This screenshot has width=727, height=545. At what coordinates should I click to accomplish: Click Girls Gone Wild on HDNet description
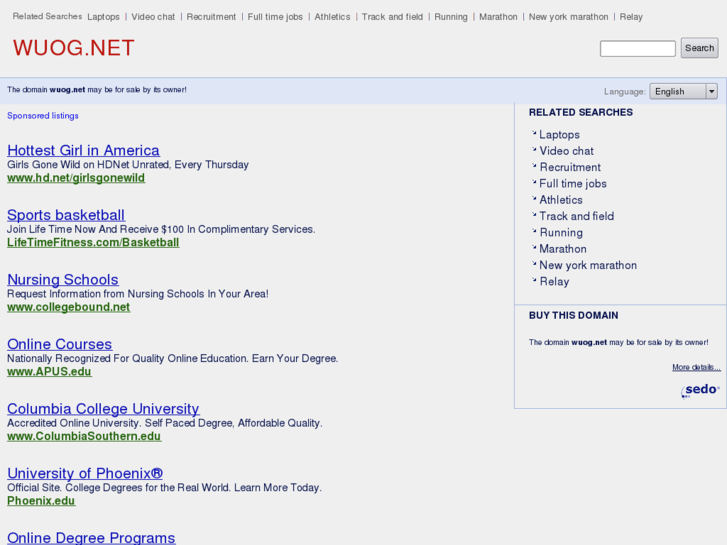pyautogui.click(x=128, y=165)
